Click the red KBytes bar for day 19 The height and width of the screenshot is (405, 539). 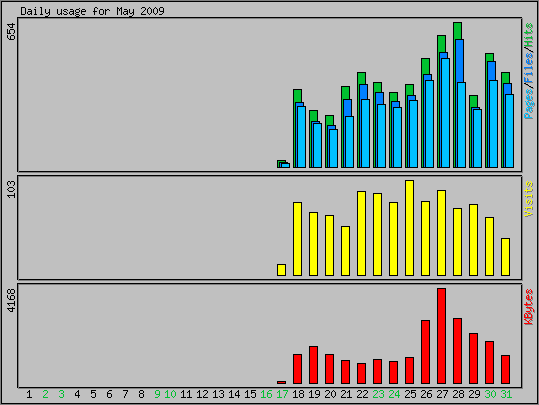314,365
